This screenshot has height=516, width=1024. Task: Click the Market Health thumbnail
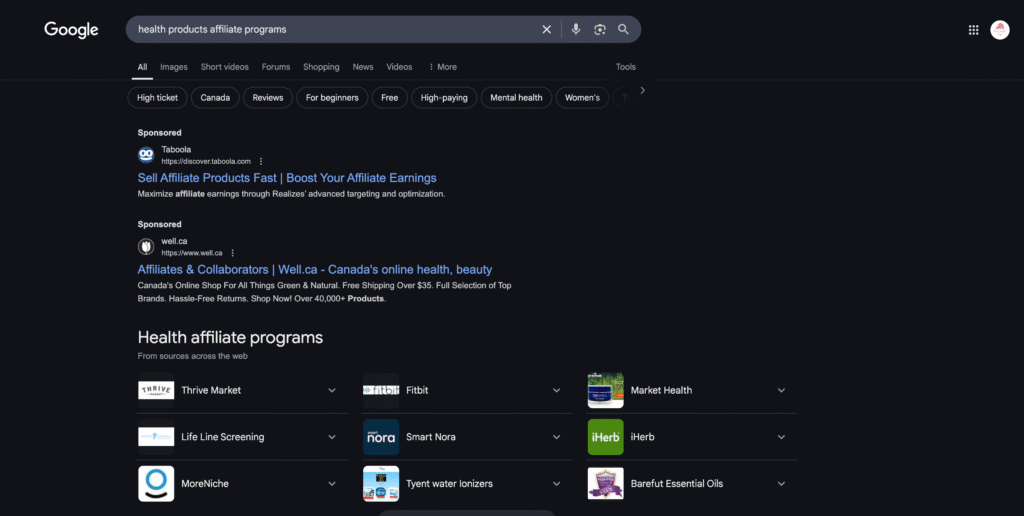(x=605, y=390)
